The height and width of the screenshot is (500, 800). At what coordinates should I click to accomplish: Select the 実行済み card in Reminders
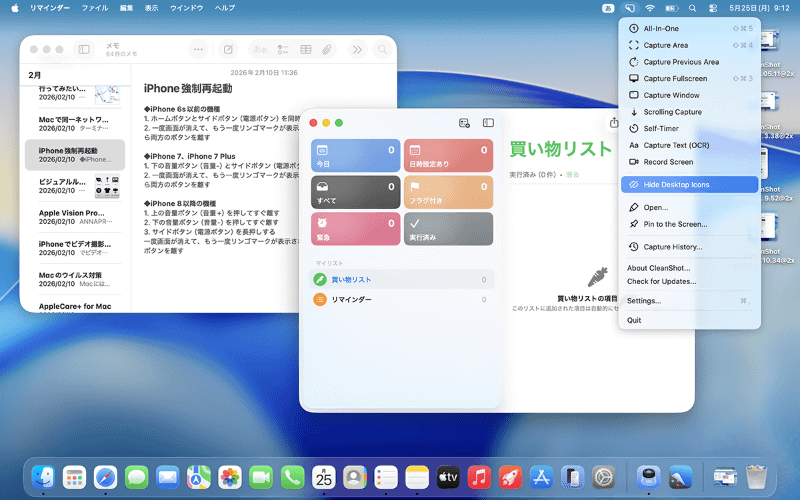coord(448,229)
